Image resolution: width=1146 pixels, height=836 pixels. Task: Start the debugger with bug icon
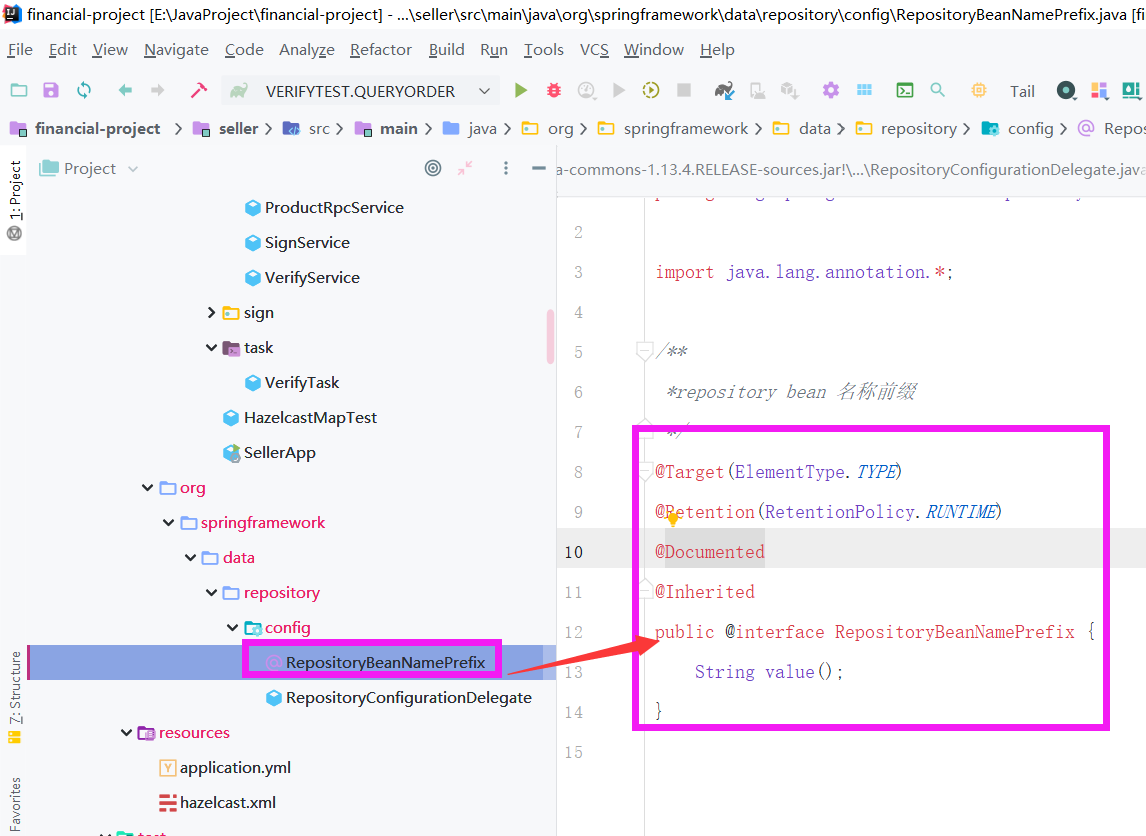tap(554, 90)
